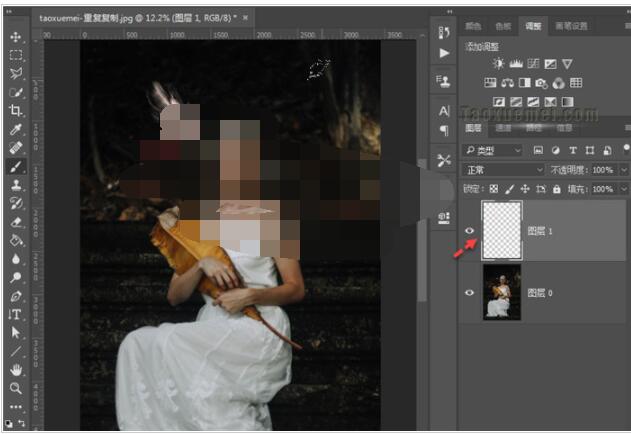The height and width of the screenshot is (434, 631).
Task: Click the 图层 0 photo thumbnail
Action: click(x=502, y=292)
